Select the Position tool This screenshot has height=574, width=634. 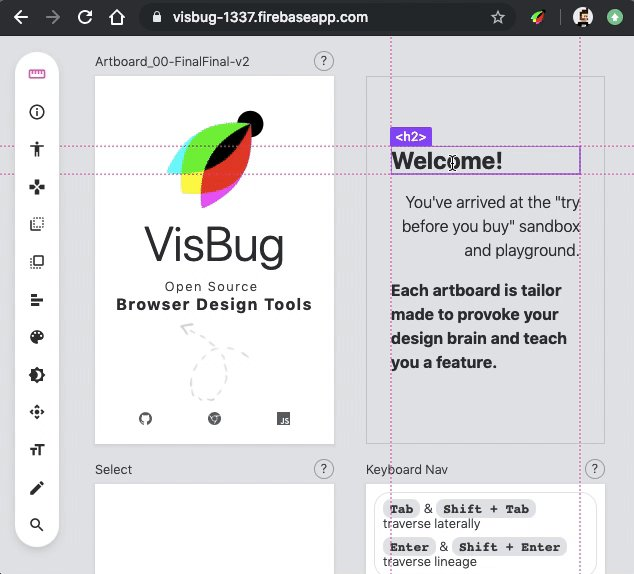[37, 412]
